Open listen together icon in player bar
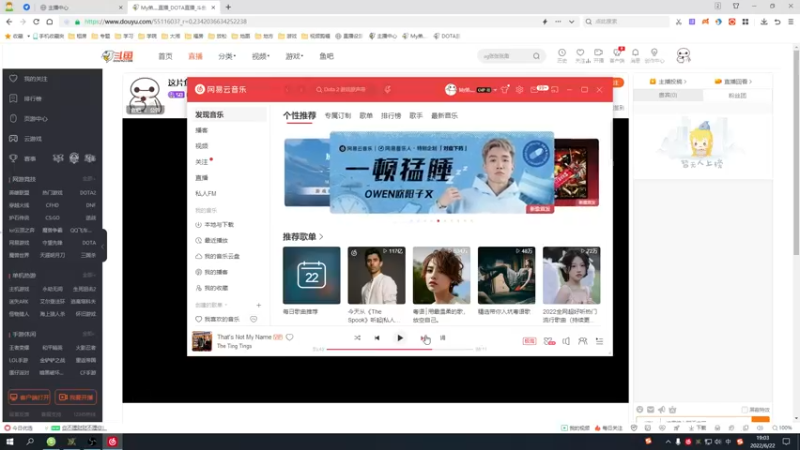Image resolution: width=800 pixels, height=450 pixels. (583, 341)
